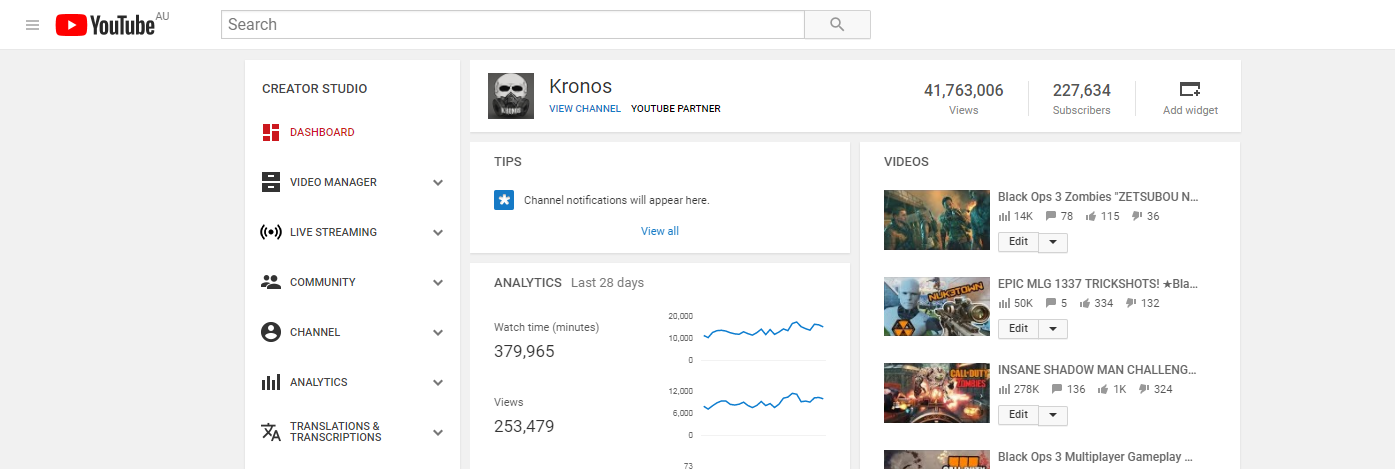The image size is (1395, 469).
Task: Open CHANNEL menu item
Action: [315, 332]
